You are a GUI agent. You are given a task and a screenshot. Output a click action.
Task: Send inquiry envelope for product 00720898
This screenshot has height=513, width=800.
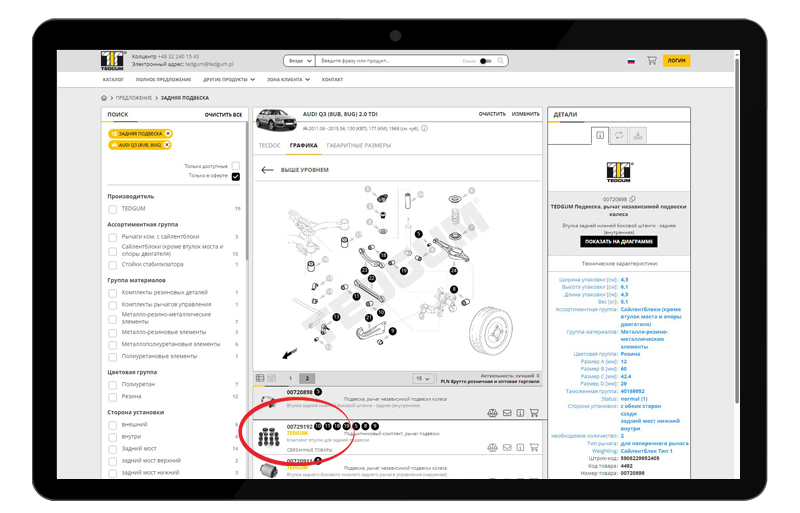pyautogui.click(x=507, y=413)
